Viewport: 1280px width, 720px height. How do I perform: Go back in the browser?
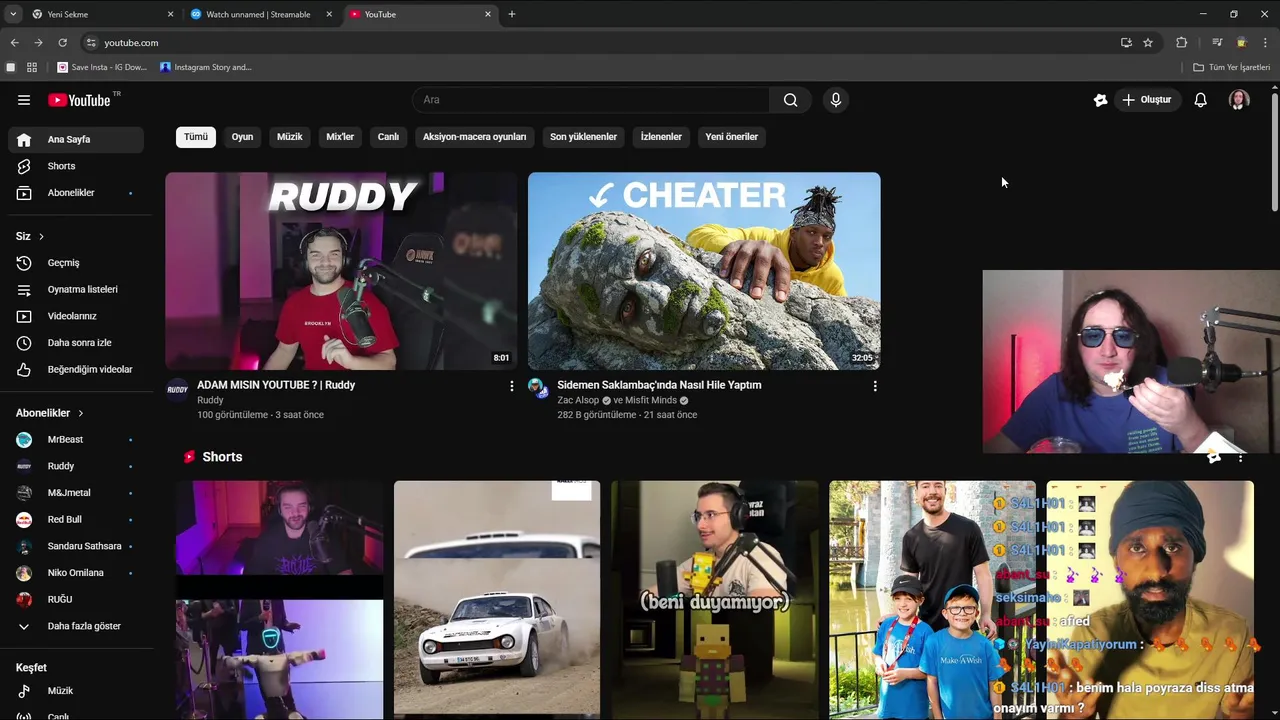click(14, 43)
